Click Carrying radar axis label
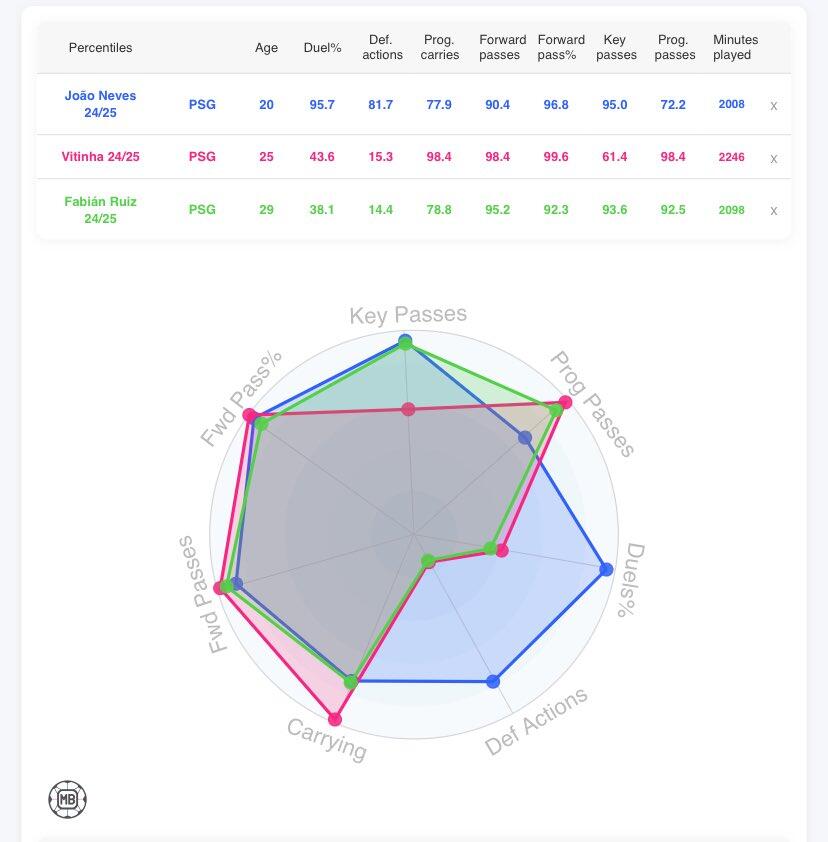This screenshot has width=828, height=842. (327, 740)
